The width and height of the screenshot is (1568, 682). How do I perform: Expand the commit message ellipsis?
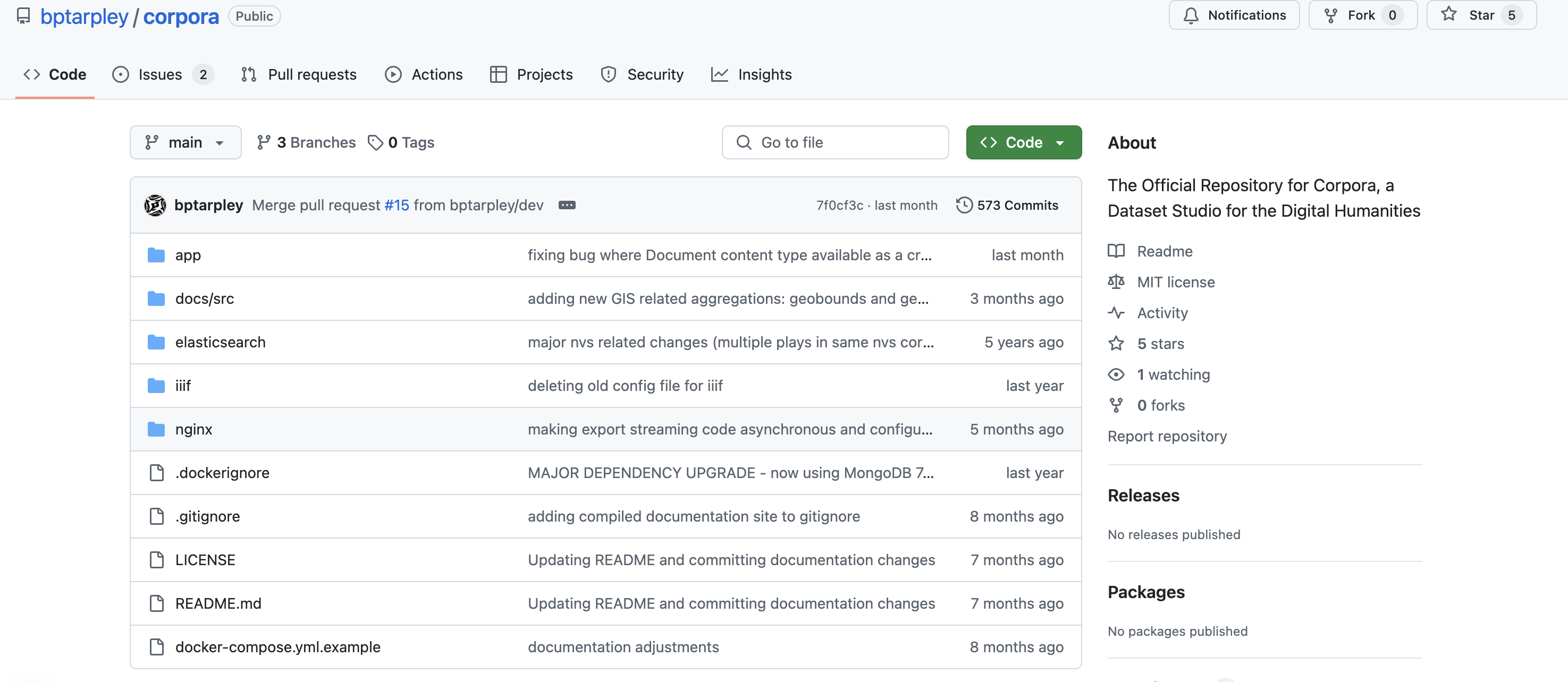point(567,205)
